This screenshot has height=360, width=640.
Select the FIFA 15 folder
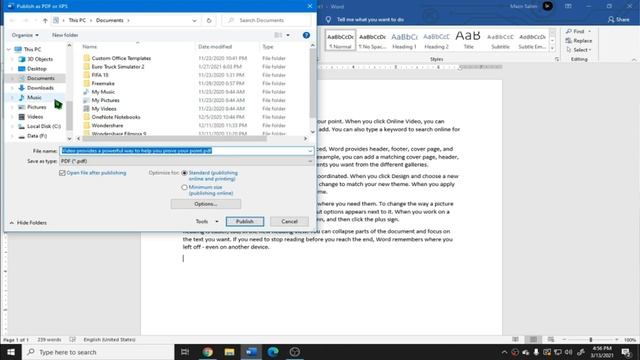[x=100, y=75]
